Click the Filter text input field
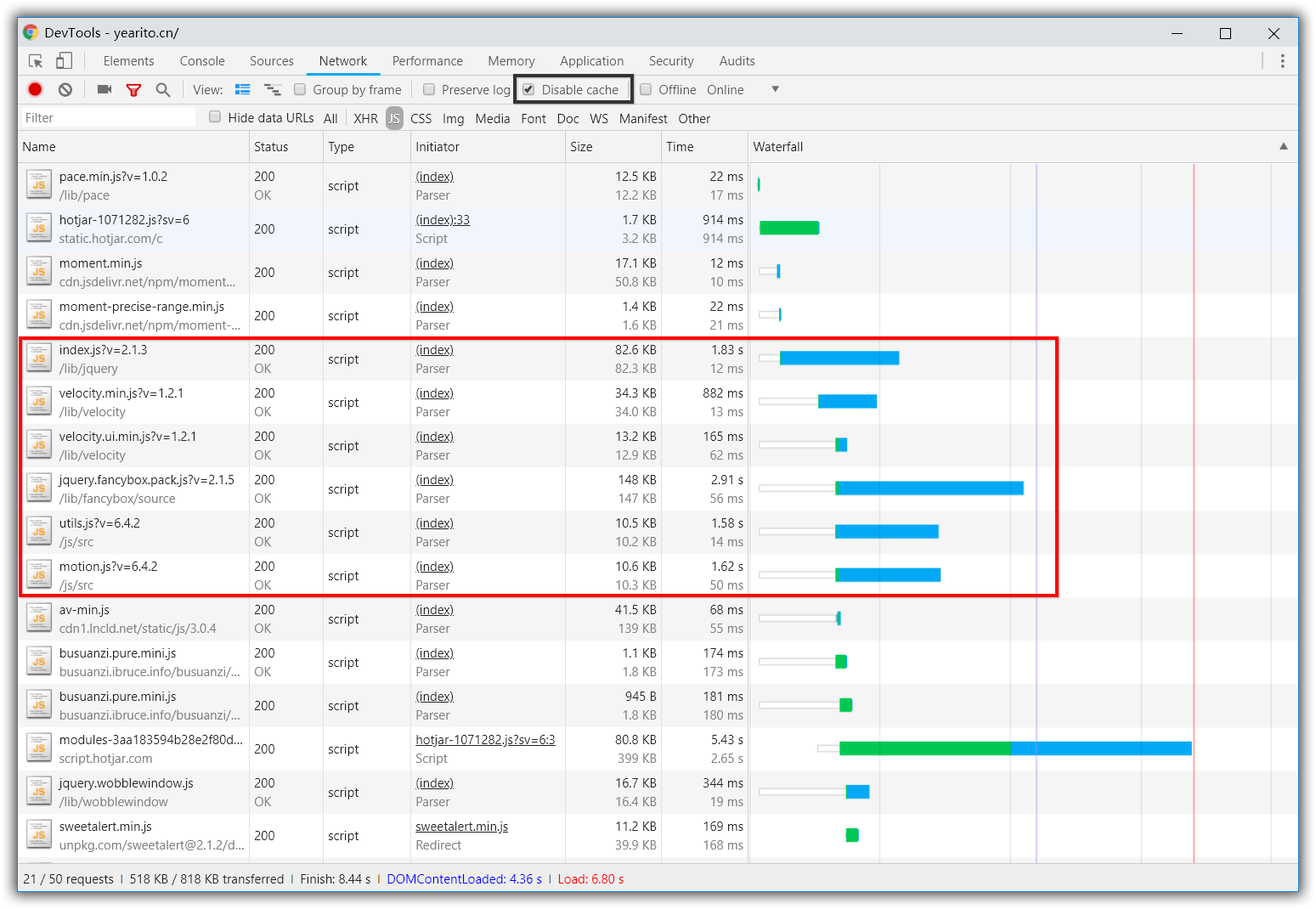Viewport: 1316px width, 909px height. coord(106,118)
